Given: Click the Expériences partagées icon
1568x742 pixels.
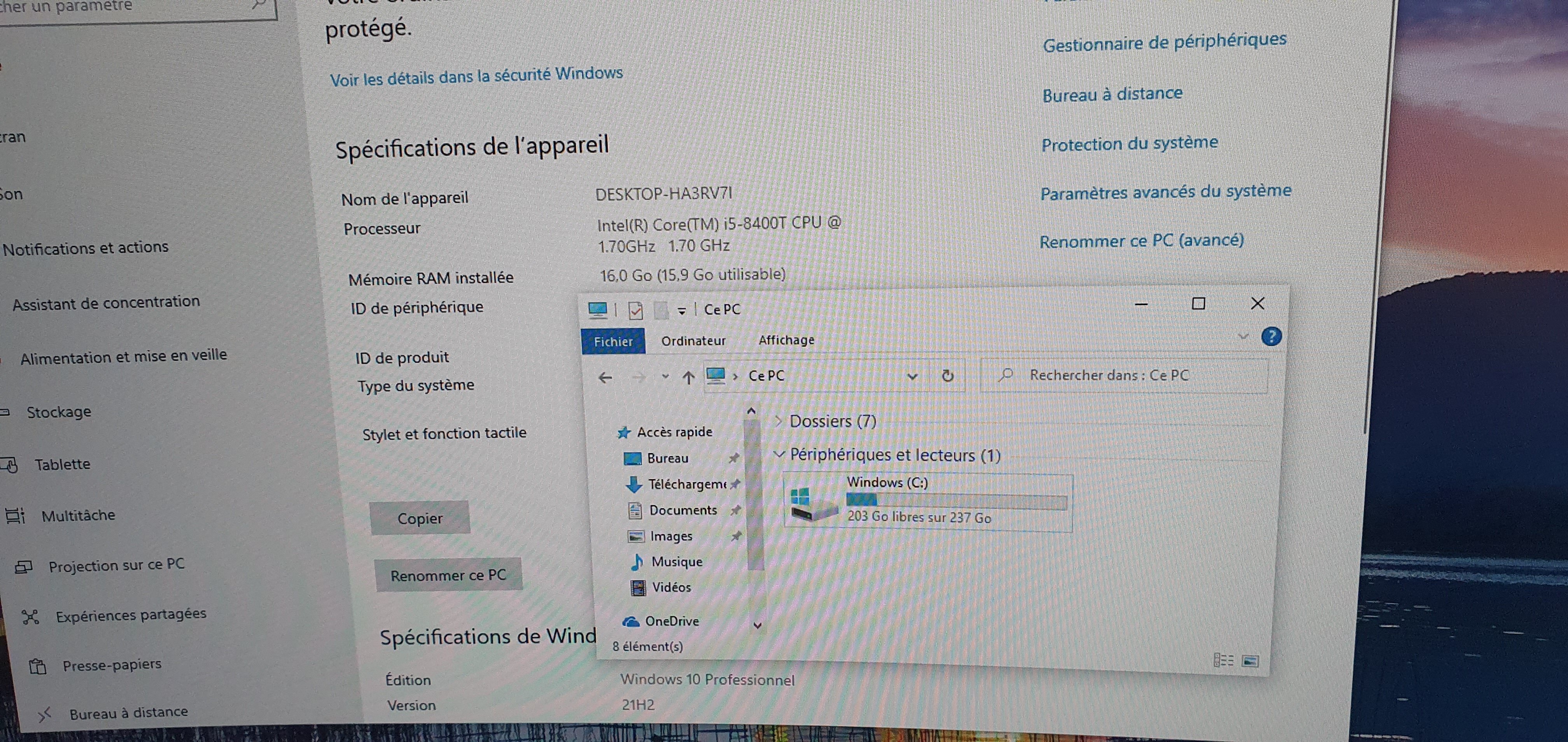Looking at the screenshot, I should 30,617.
